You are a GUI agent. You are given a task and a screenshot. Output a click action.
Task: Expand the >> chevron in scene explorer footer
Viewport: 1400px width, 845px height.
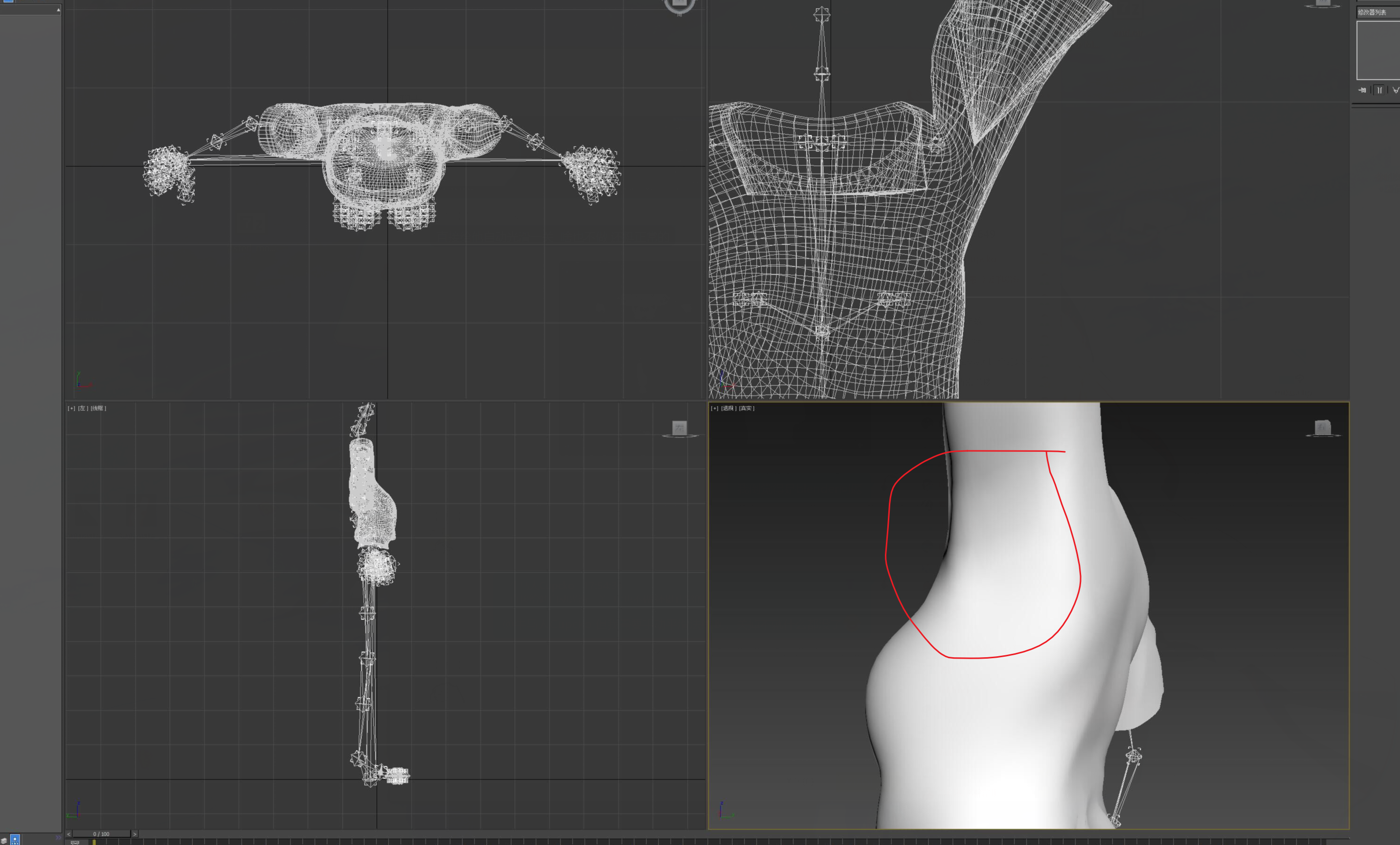click(x=58, y=838)
